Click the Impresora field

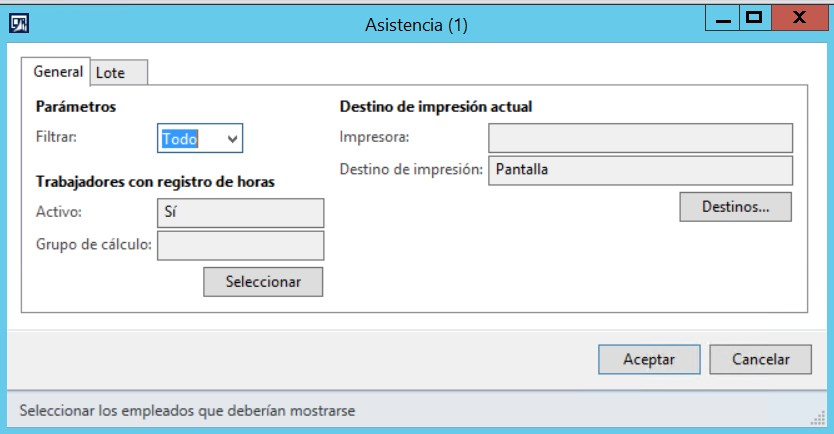(640, 138)
